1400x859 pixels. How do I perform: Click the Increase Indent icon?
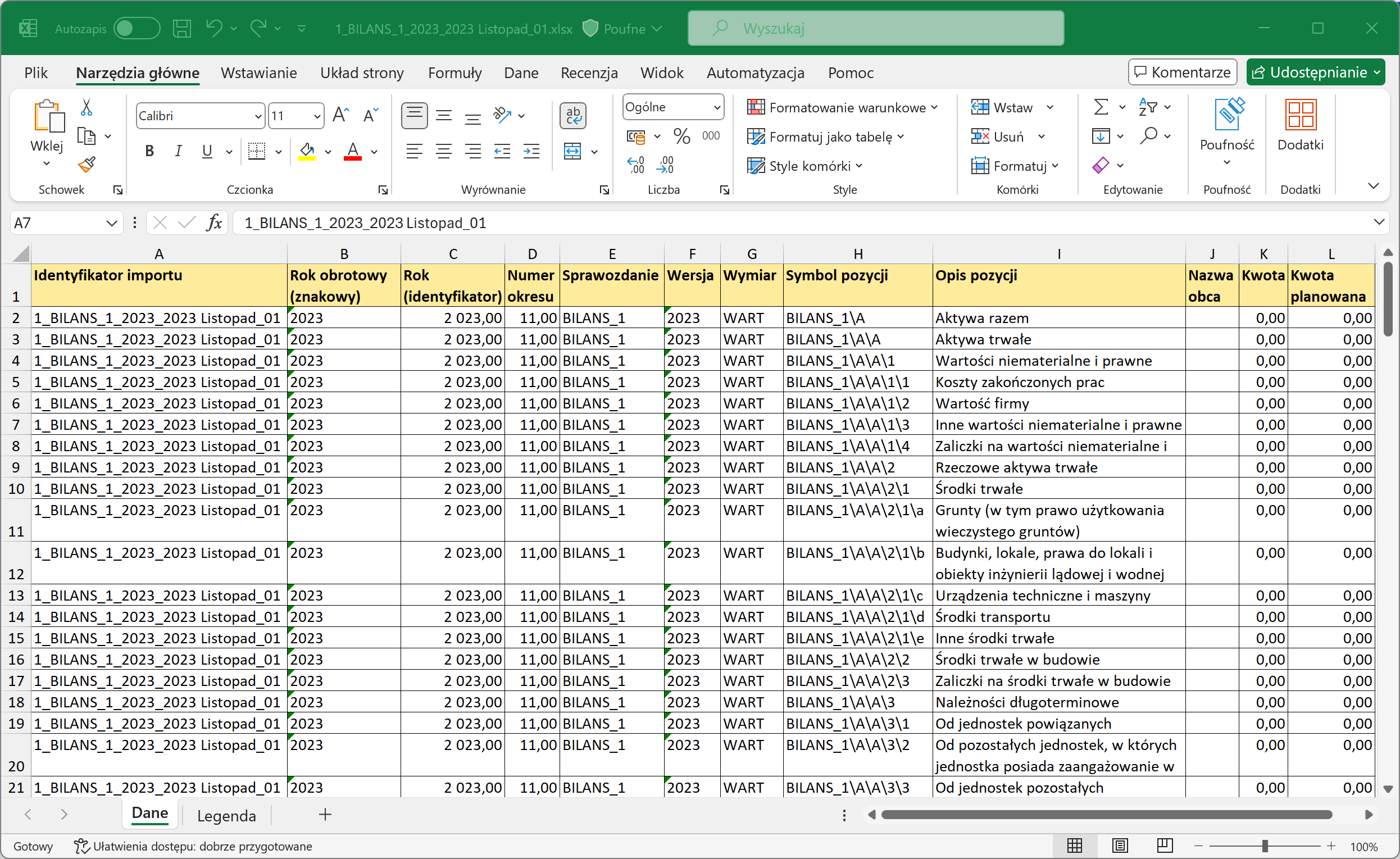[x=531, y=151]
